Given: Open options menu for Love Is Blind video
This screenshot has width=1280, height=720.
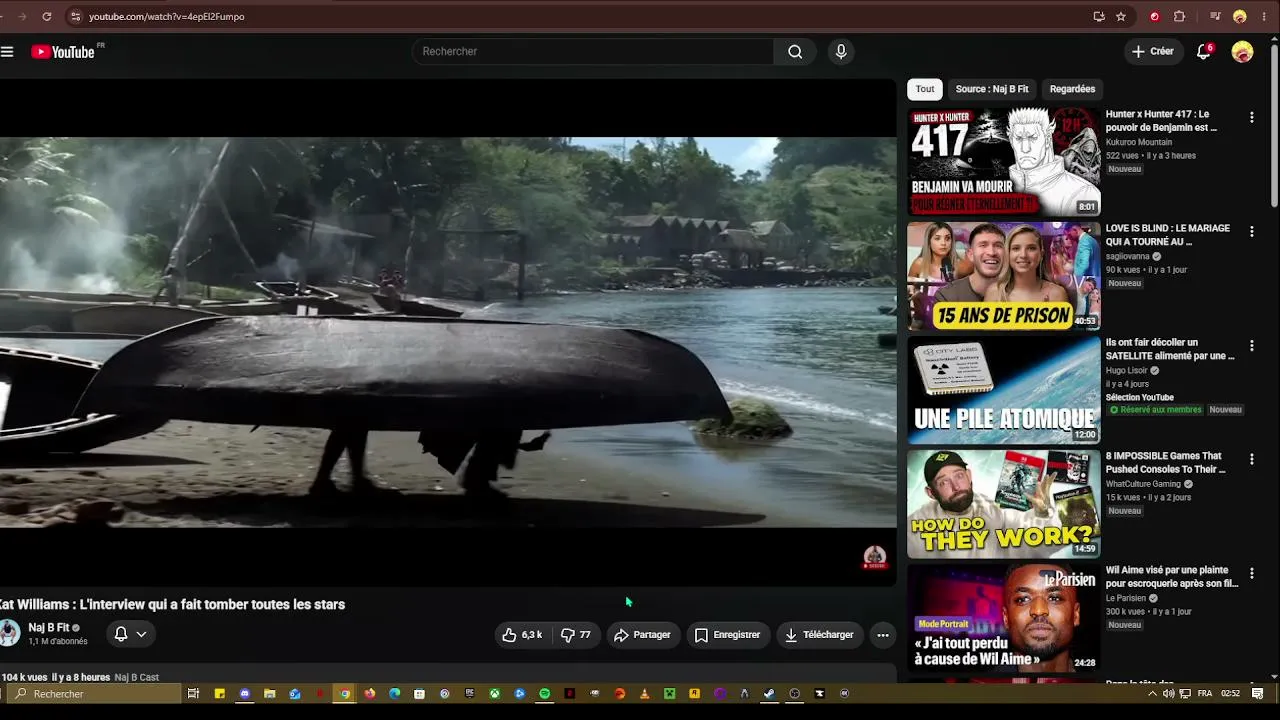Looking at the screenshot, I should 1251,232.
